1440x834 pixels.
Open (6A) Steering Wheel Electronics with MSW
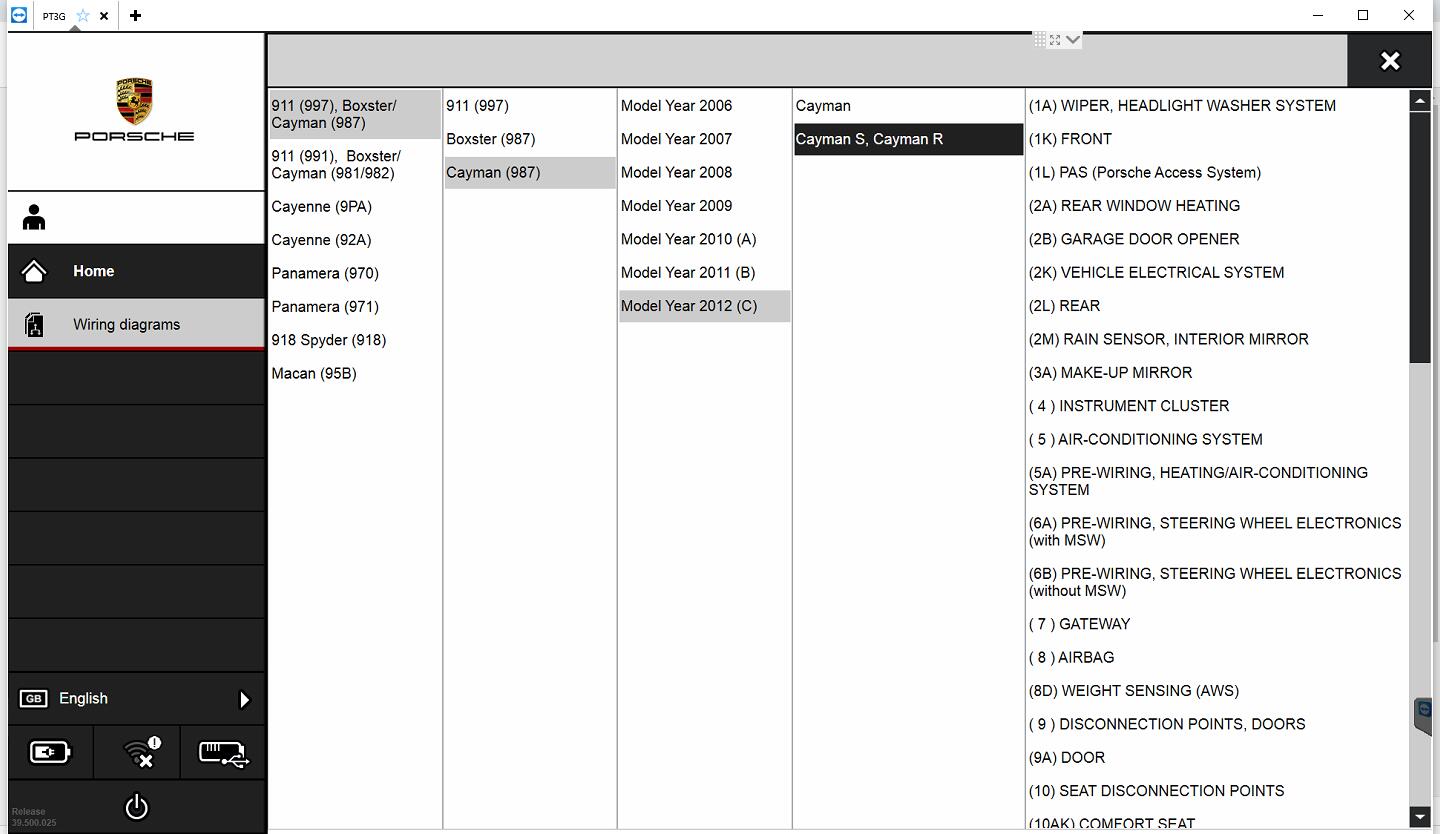click(1217, 531)
